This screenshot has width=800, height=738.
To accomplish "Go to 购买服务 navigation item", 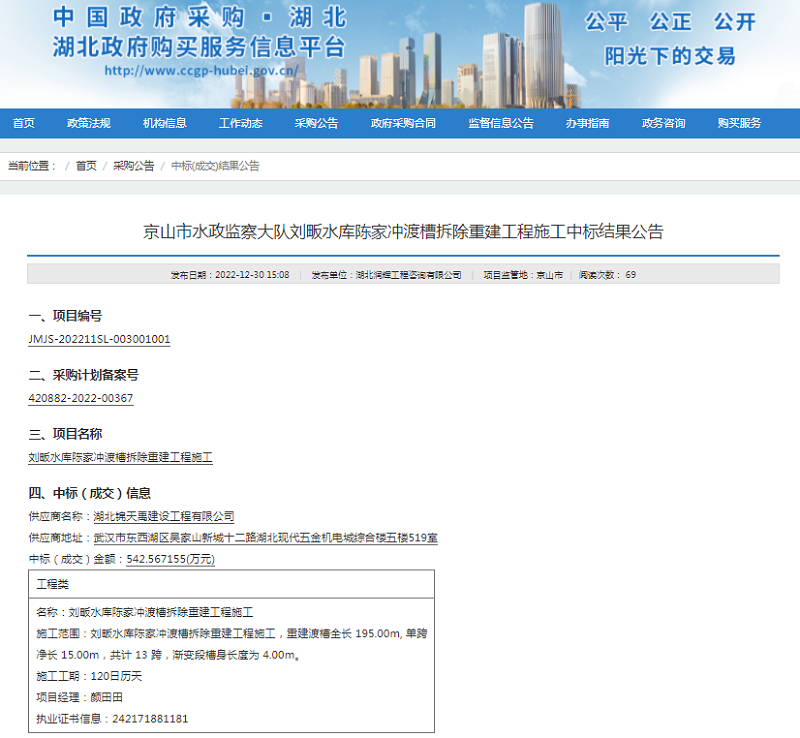I will pos(739,123).
